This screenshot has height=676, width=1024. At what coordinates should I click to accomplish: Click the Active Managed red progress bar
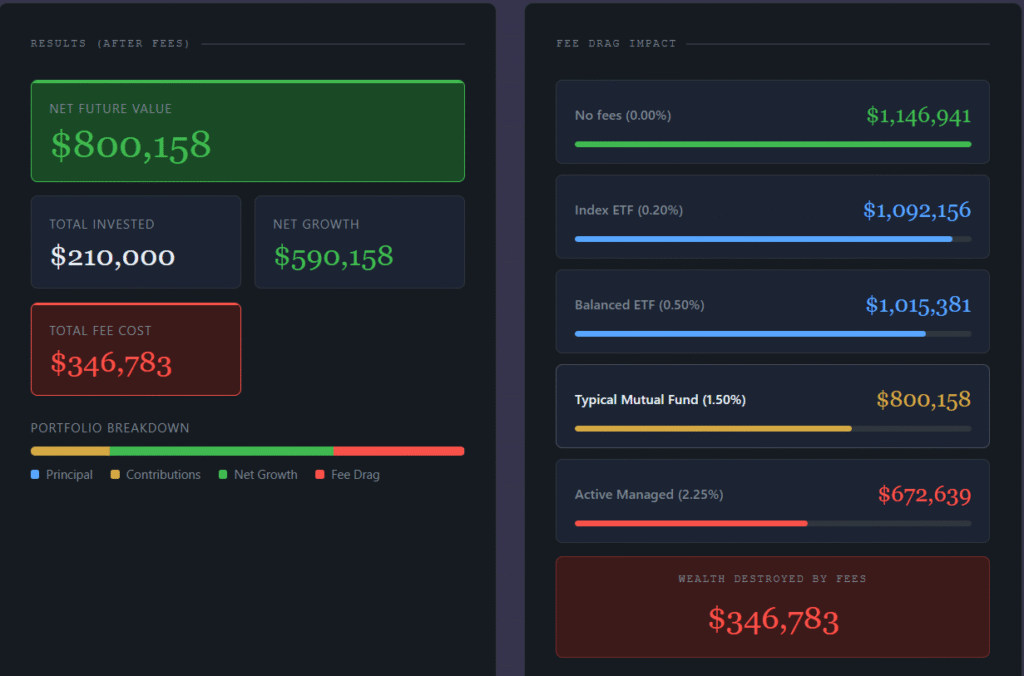690,523
